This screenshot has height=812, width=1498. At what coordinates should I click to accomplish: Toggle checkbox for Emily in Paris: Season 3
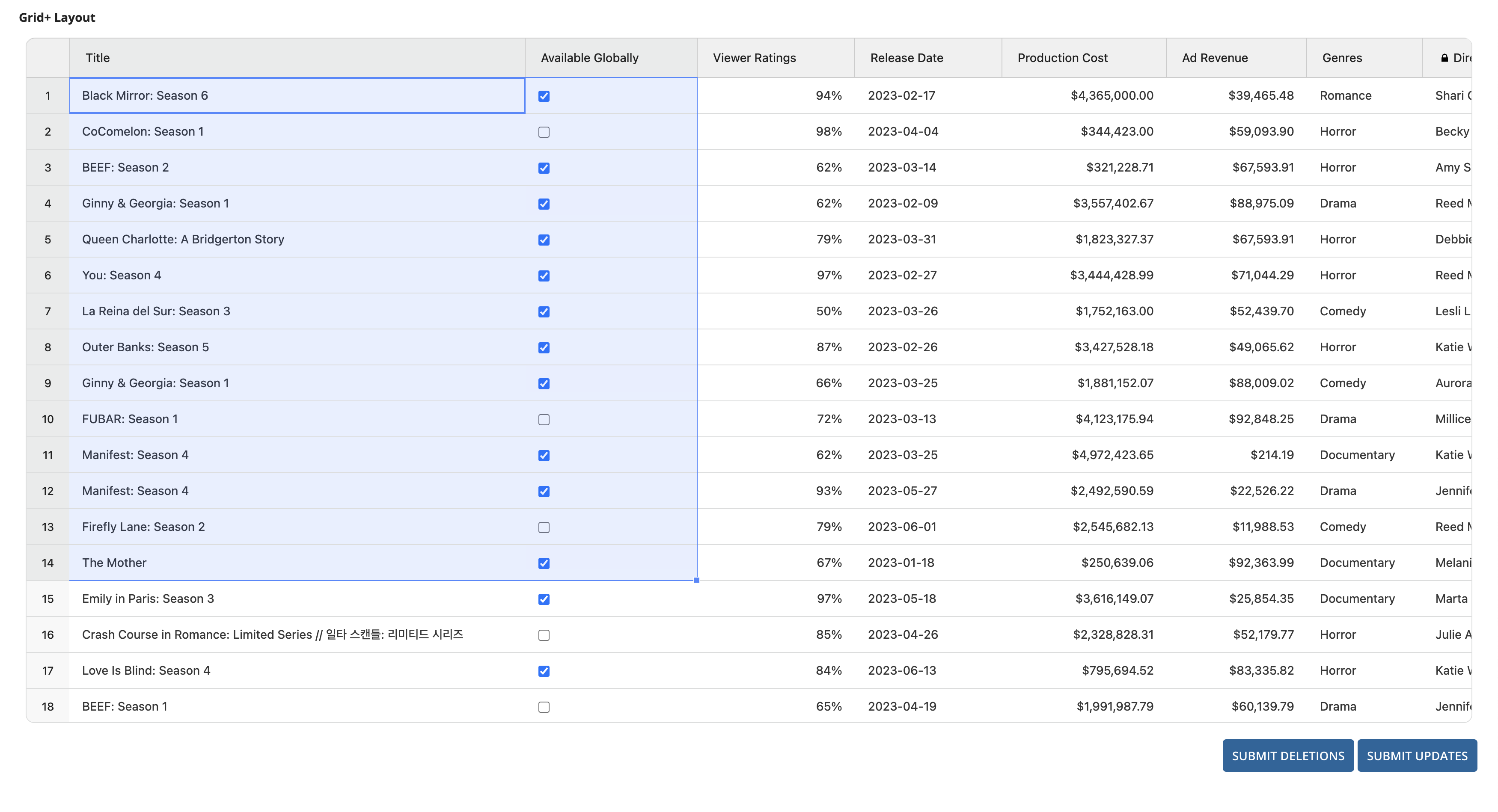tap(544, 599)
